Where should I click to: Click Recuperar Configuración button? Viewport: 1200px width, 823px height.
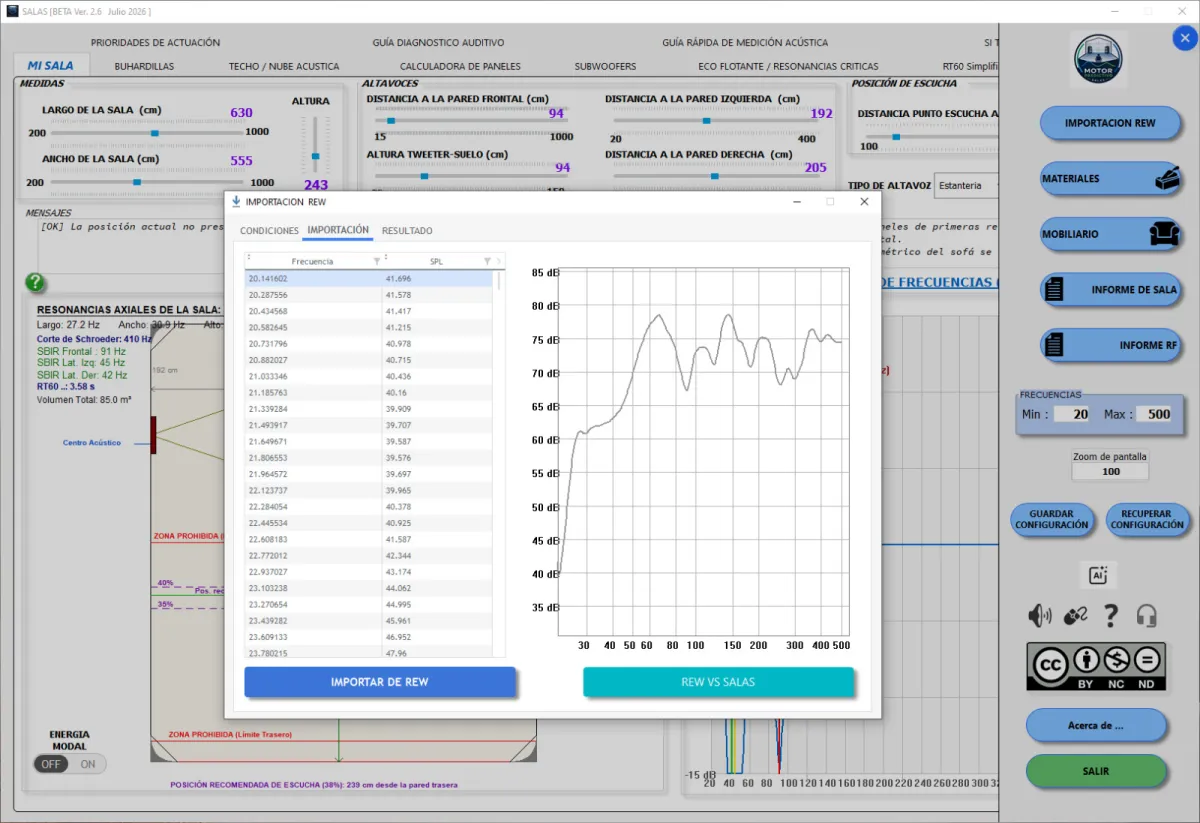tap(1146, 519)
